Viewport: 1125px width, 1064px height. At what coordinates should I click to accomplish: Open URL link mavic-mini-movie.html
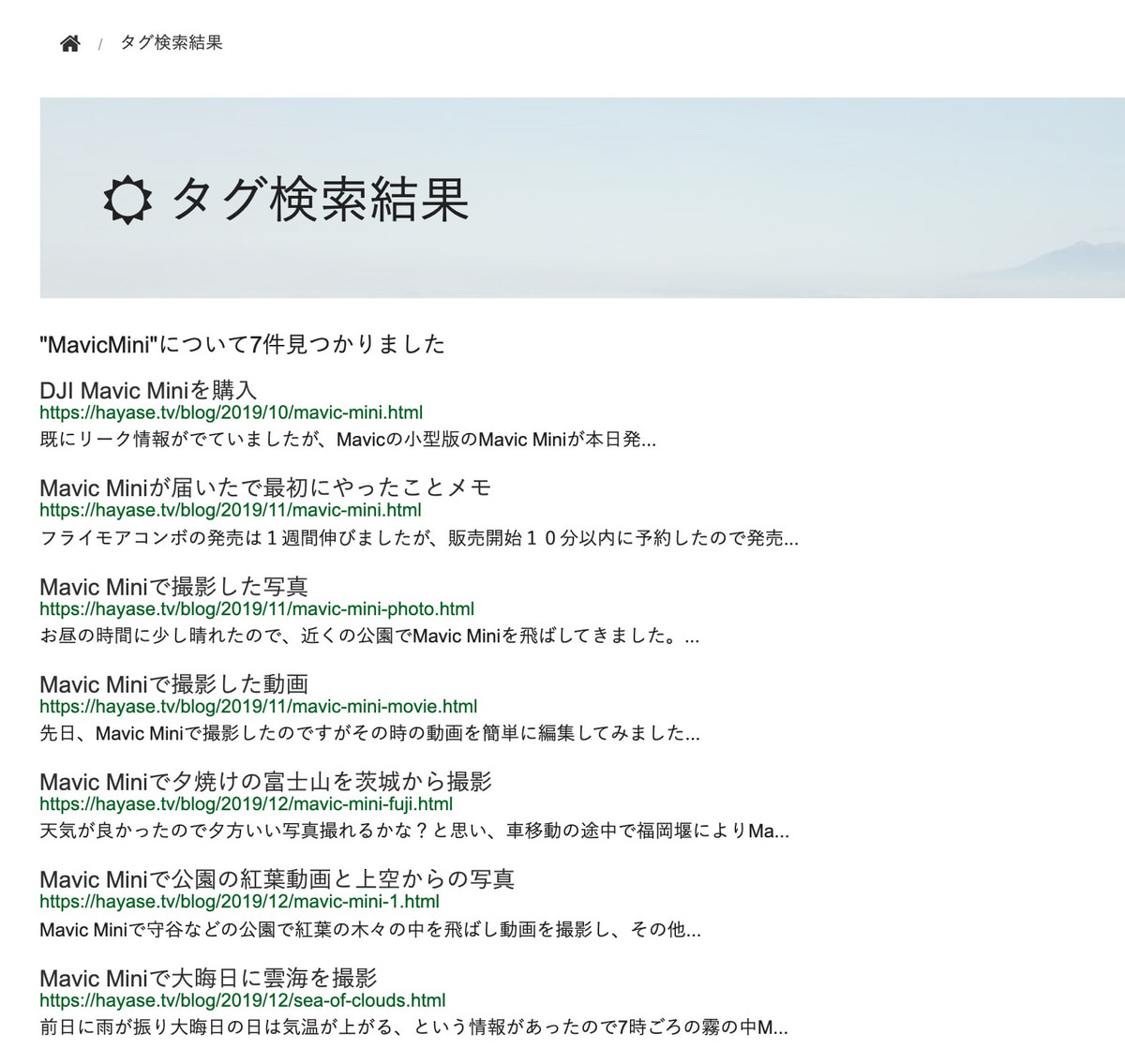(259, 707)
